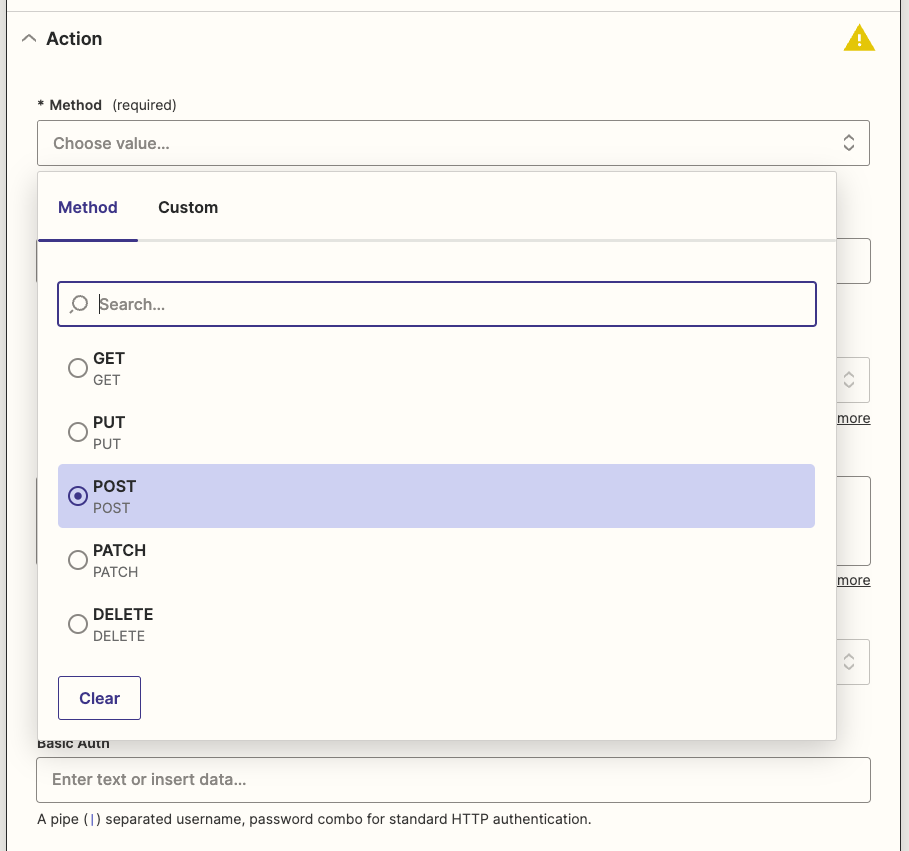Select the PATCH radio option

click(x=78, y=560)
